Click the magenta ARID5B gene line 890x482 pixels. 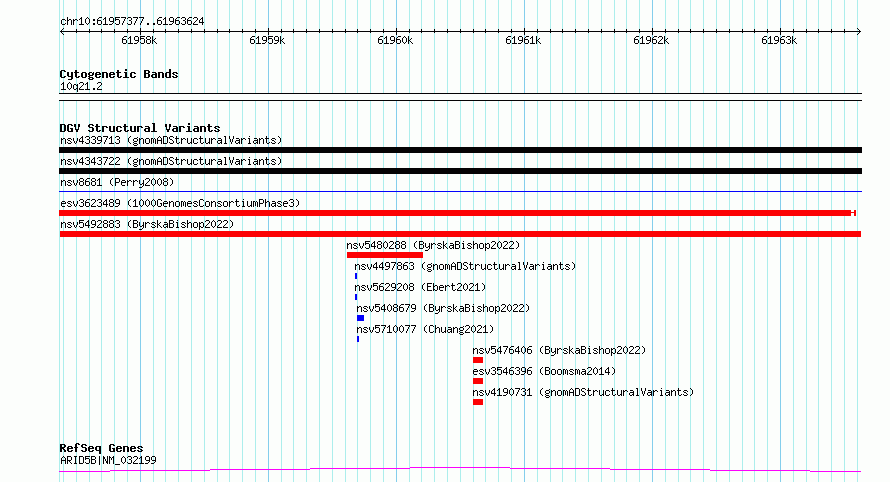point(460,469)
